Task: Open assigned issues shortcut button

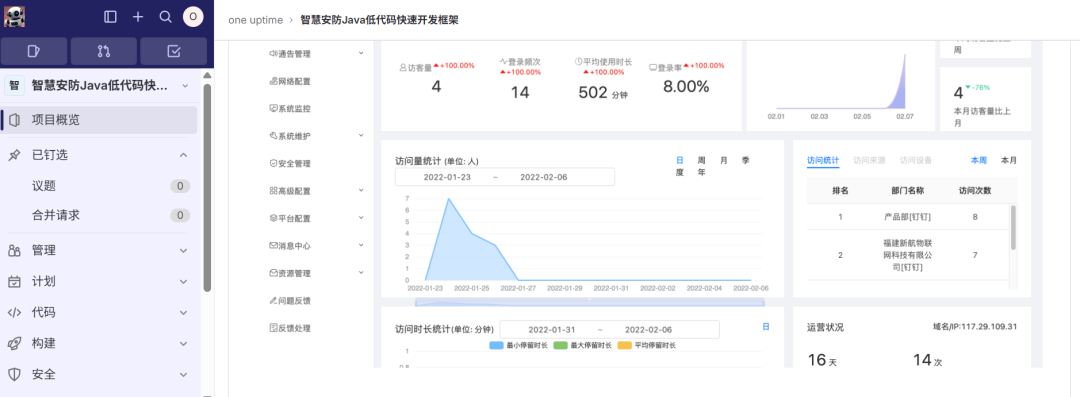Action: pyautogui.click(x=34, y=51)
